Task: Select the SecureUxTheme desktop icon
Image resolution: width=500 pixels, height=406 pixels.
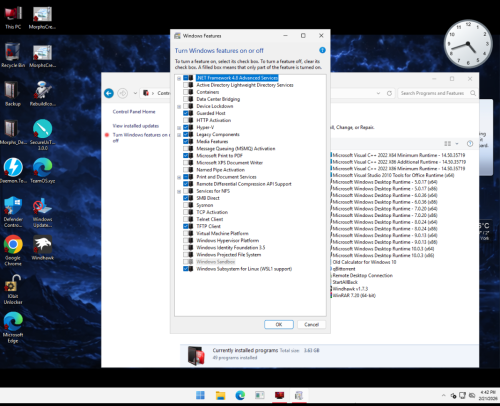Action: click(42, 135)
